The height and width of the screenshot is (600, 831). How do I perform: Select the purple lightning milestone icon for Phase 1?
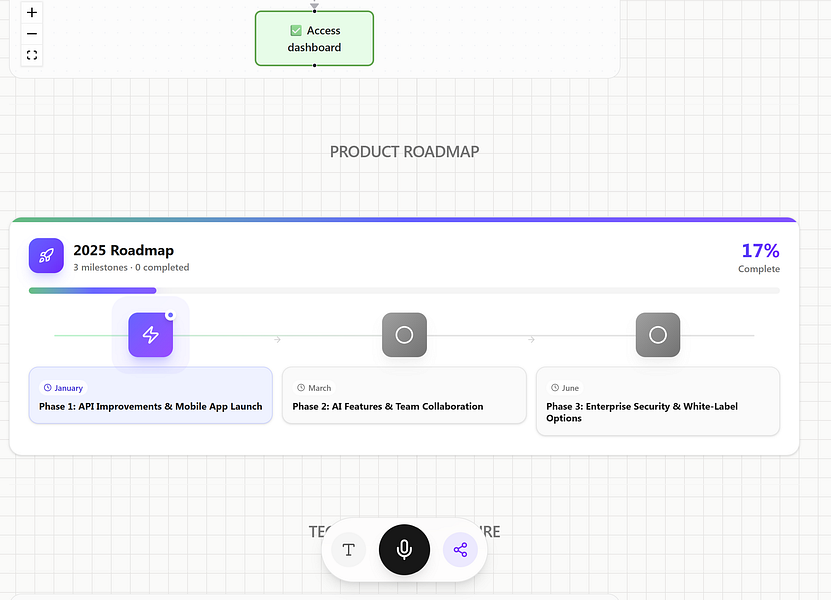pyautogui.click(x=151, y=335)
